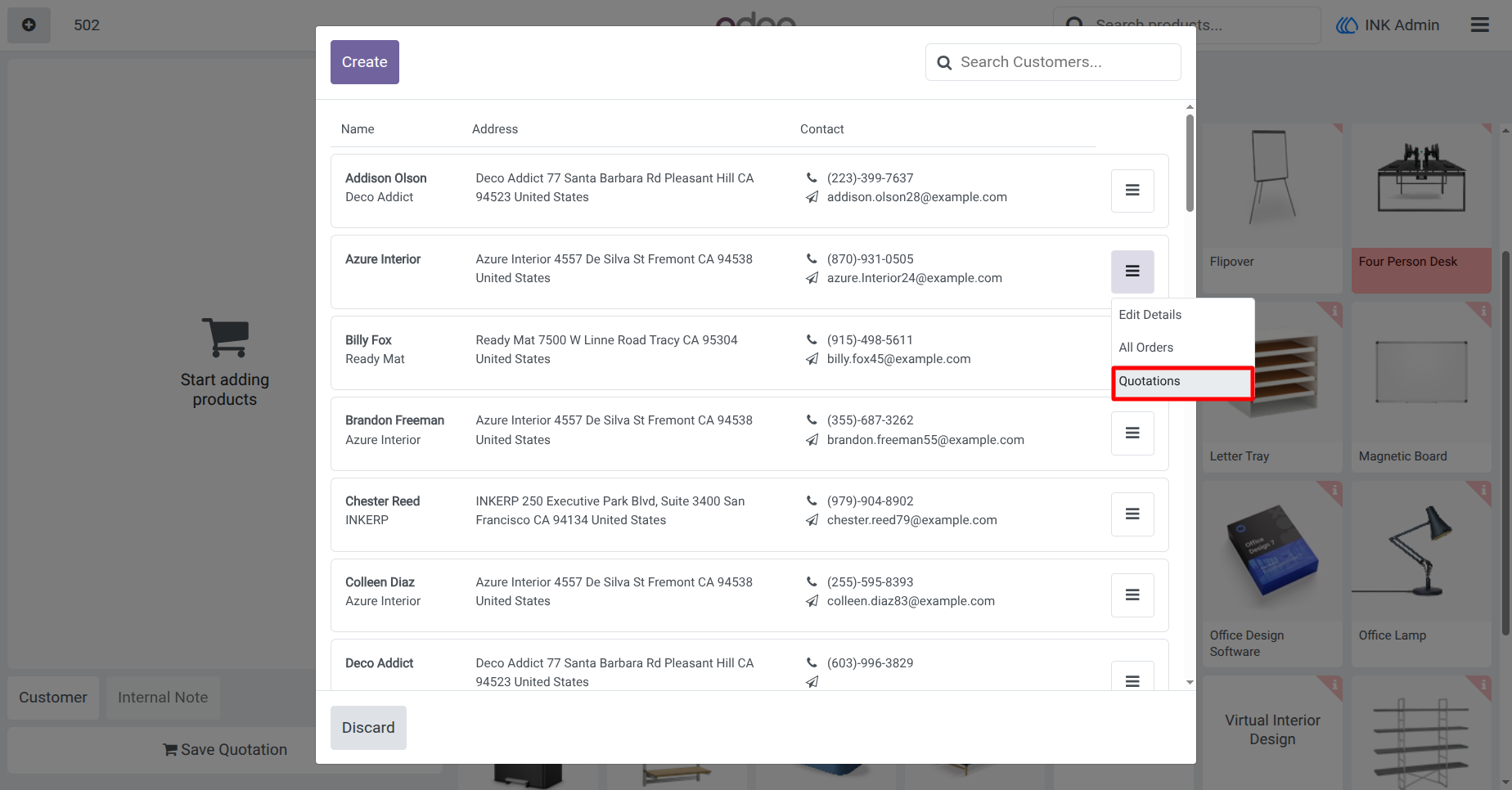Viewport: 1512px width, 790px height.
Task: Select the Flipover product tile
Action: pos(1272,209)
